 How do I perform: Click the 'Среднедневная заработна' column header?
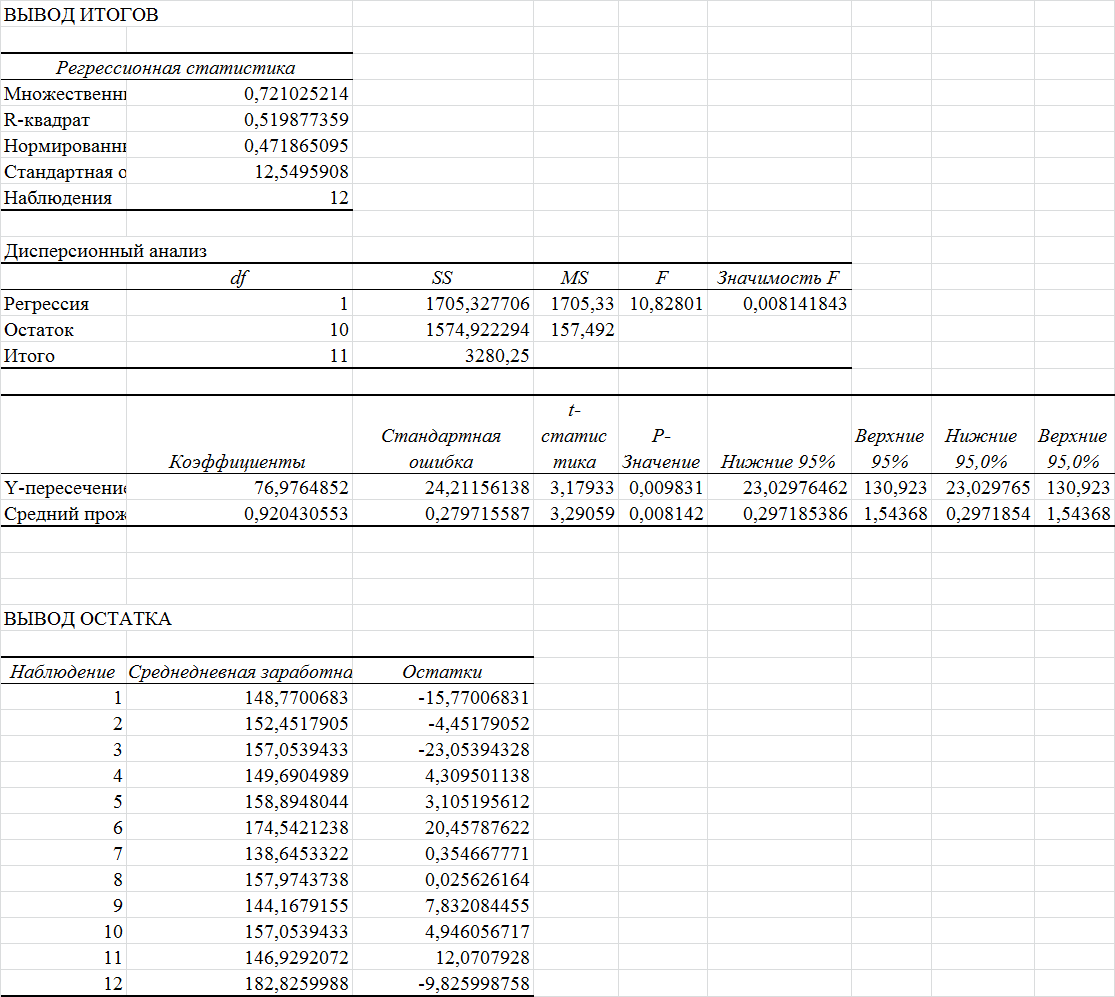[x=240, y=672]
